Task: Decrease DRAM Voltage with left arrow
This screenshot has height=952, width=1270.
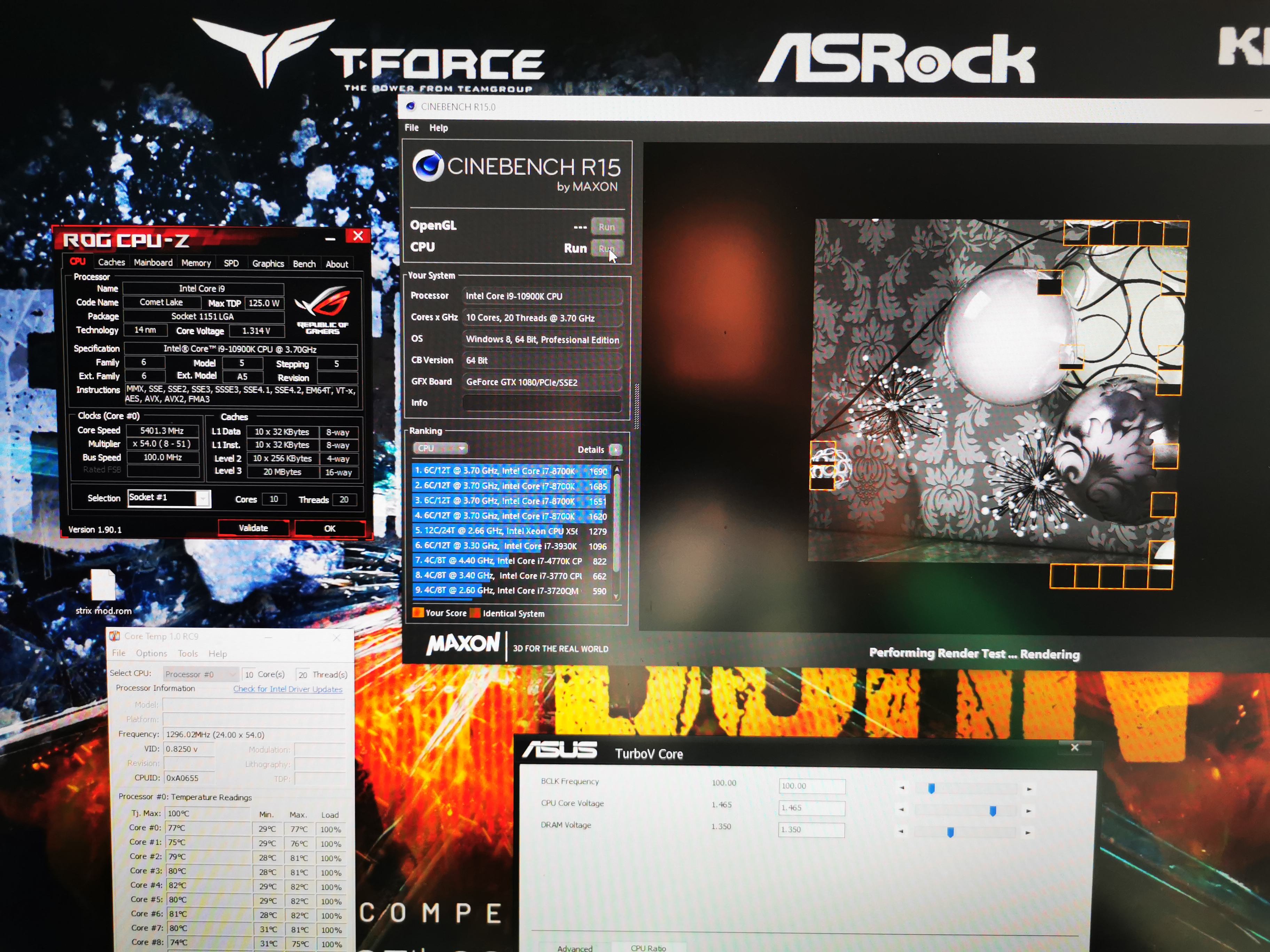Action: click(x=901, y=832)
